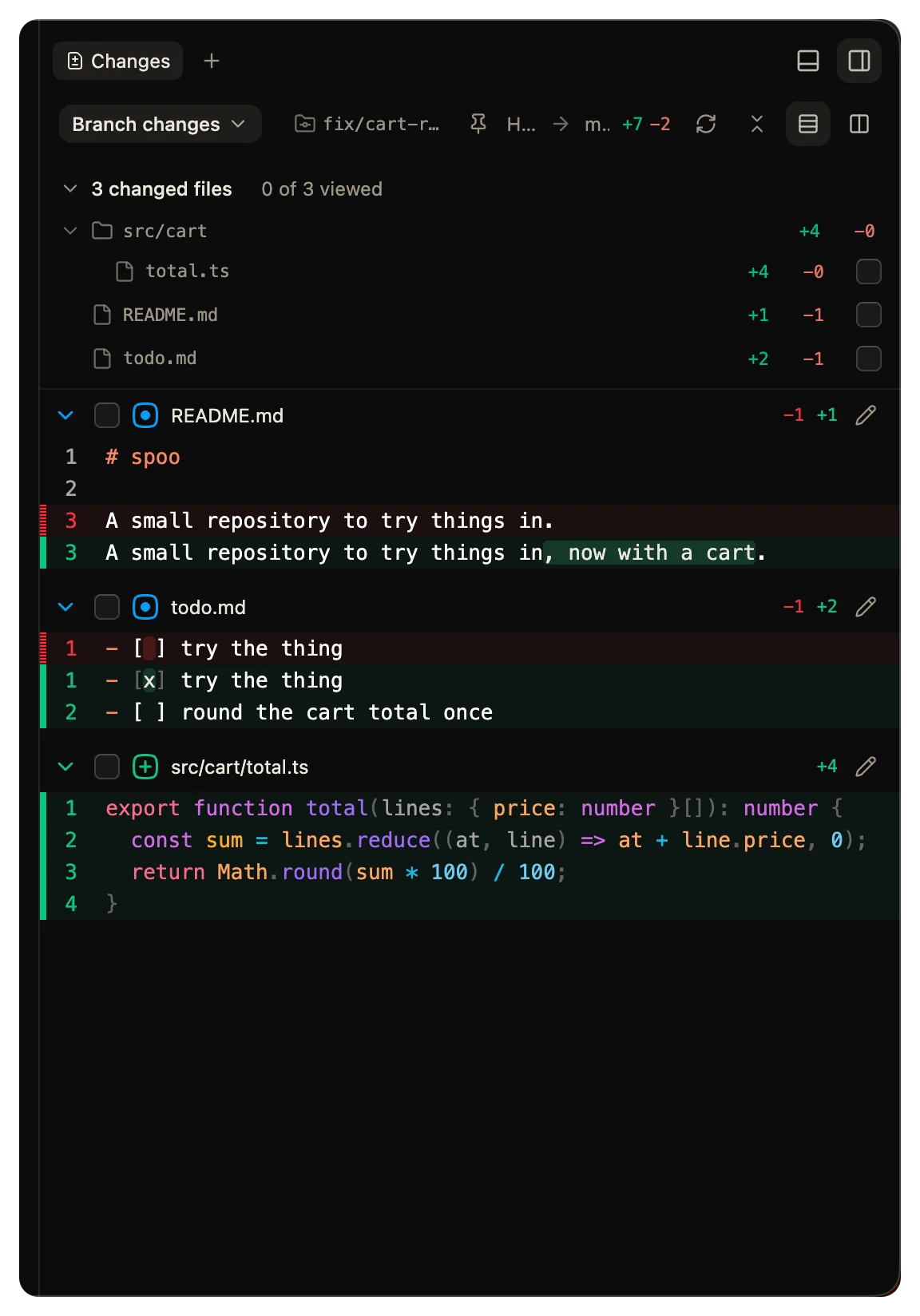
Task: Click +4 stat on src/cart/total.ts header
Action: (x=827, y=767)
